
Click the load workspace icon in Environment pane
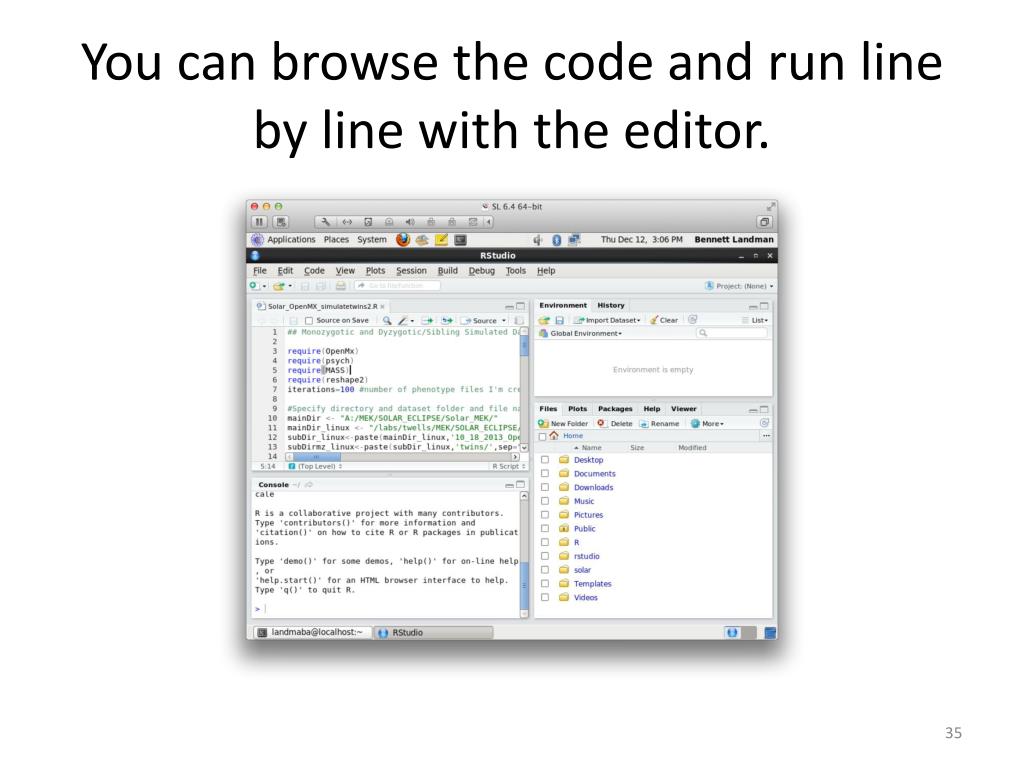point(543,320)
